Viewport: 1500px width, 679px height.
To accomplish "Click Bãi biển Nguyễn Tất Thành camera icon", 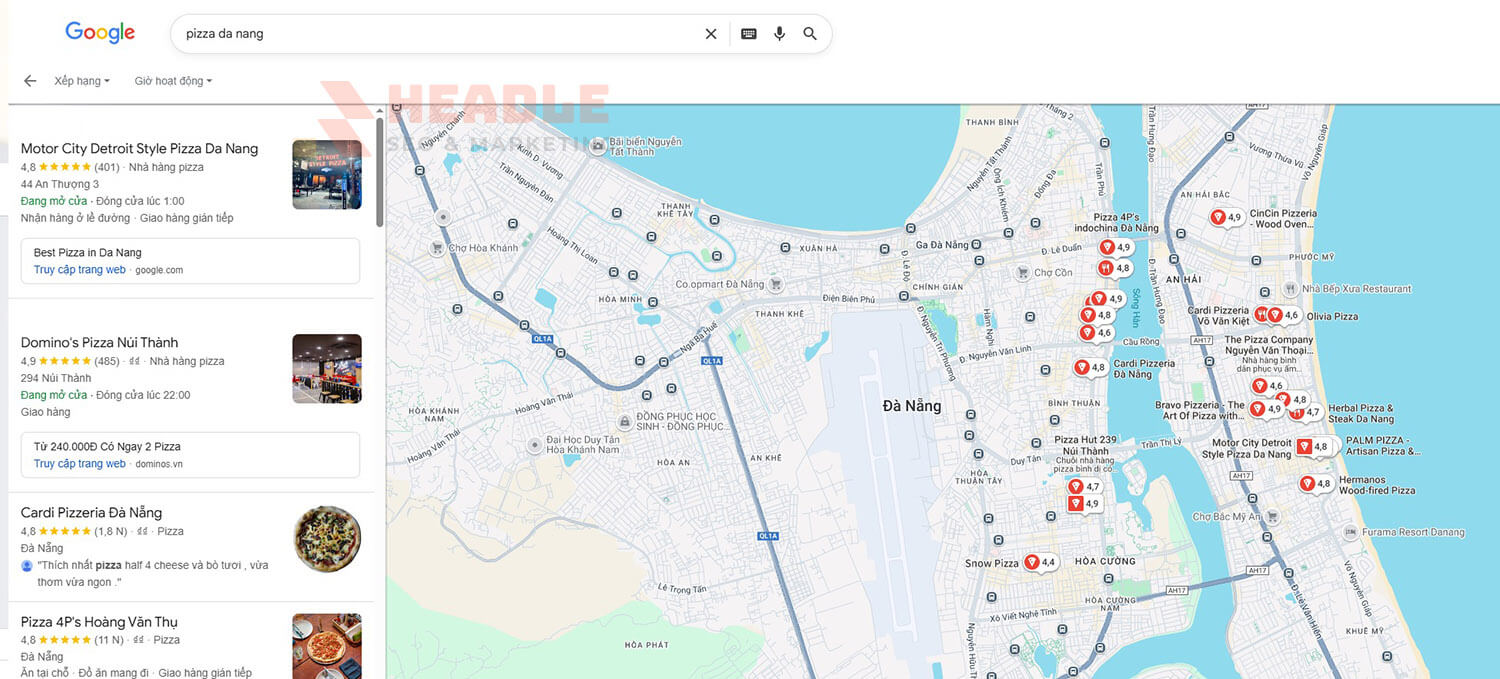I will [598, 146].
